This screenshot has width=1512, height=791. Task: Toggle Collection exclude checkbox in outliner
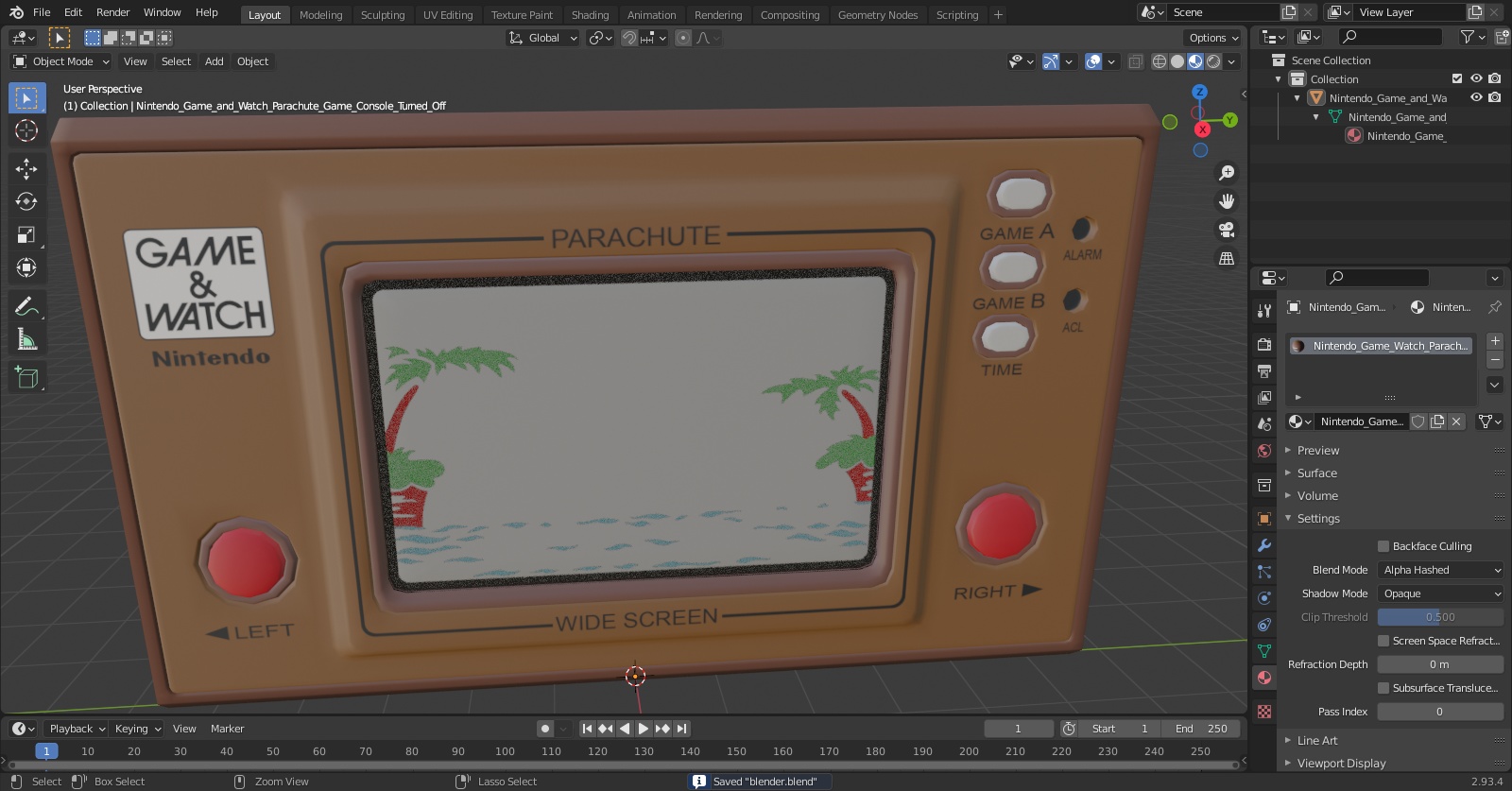[1457, 78]
